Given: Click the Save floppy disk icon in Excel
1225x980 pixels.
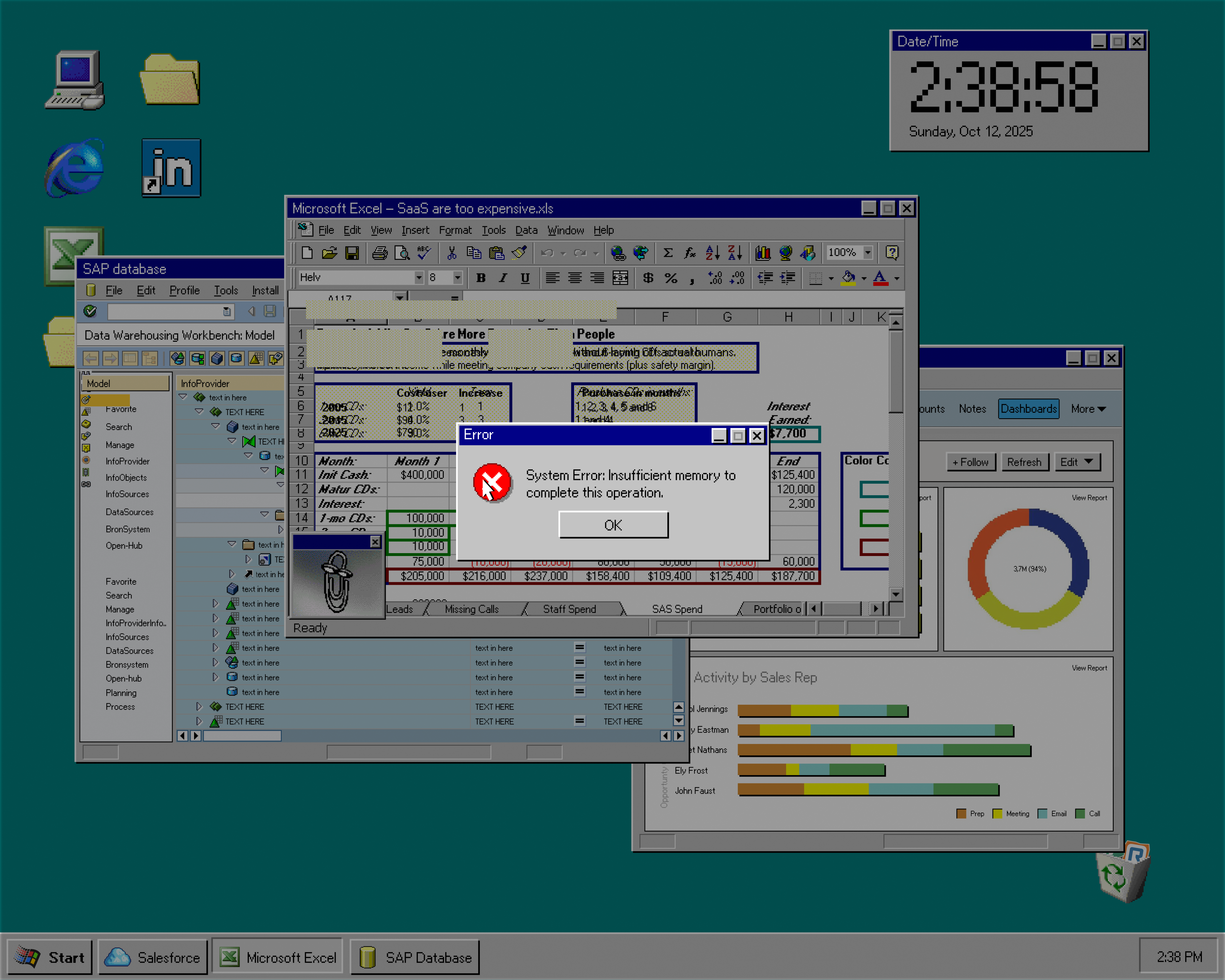Looking at the screenshot, I should [352, 253].
